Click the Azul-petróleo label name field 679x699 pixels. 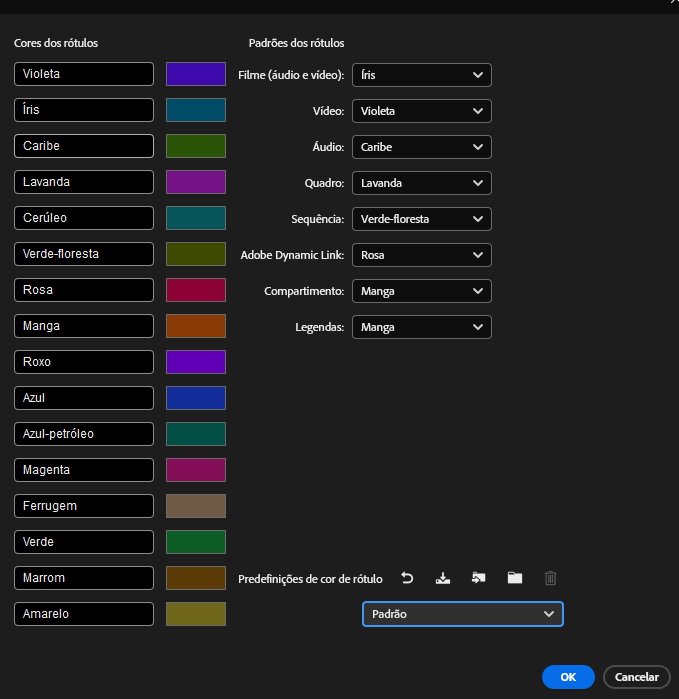(x=84, y=434)
